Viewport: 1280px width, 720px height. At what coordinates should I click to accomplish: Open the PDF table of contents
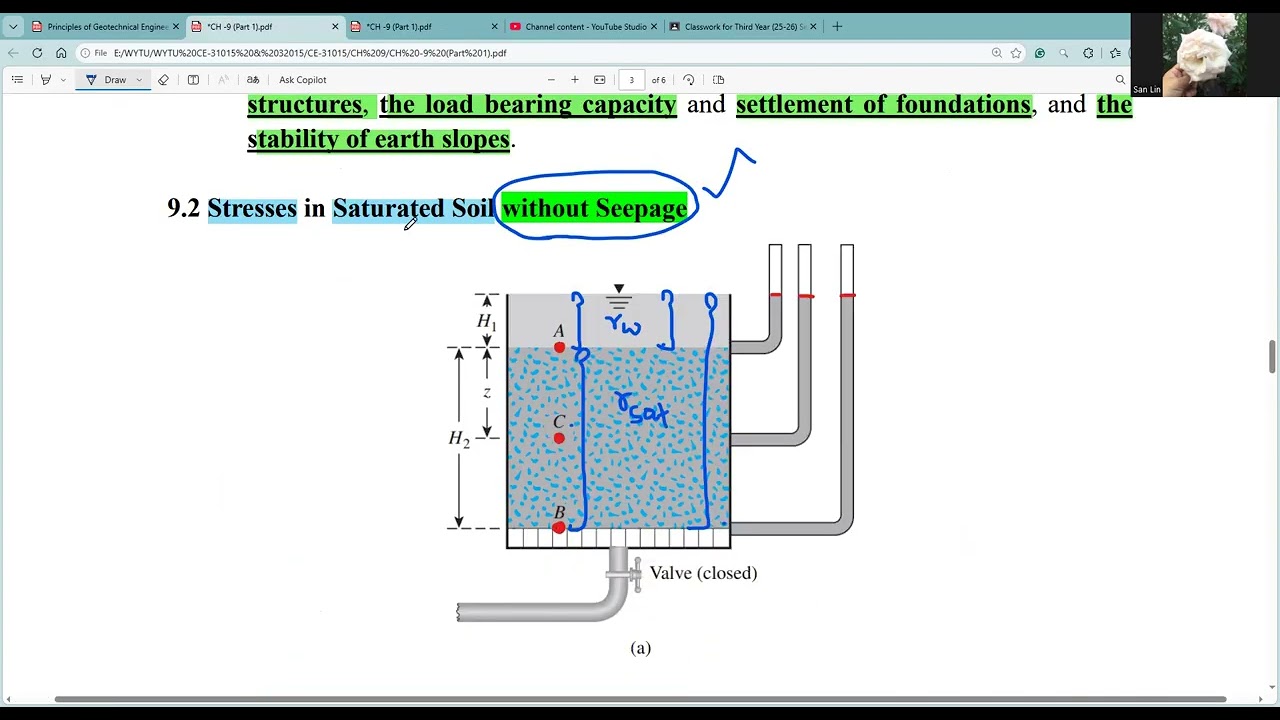click(17, 80)
